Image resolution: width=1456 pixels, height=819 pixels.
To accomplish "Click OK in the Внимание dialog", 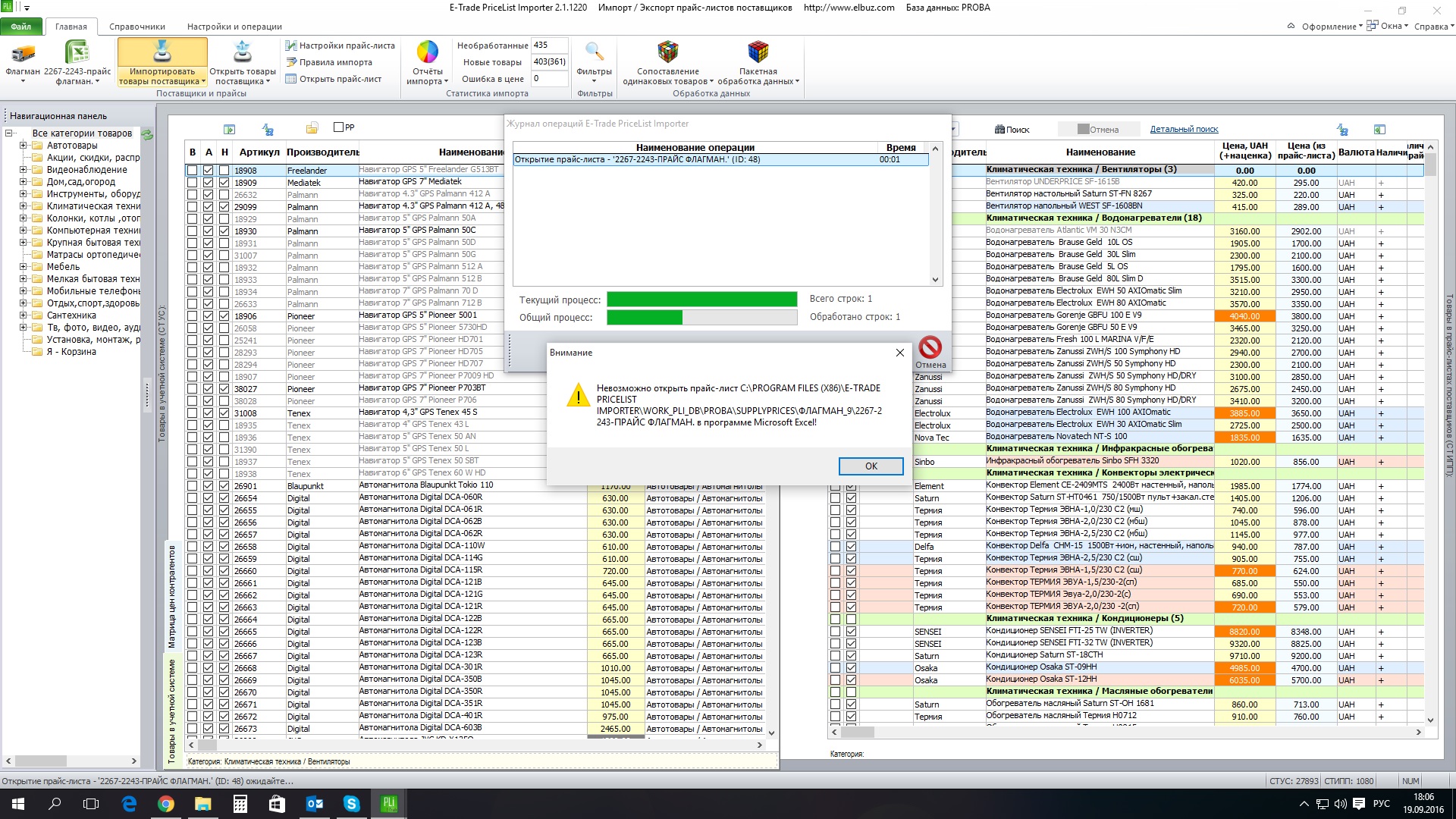I will pyautogui.click(x=871, y=466).
